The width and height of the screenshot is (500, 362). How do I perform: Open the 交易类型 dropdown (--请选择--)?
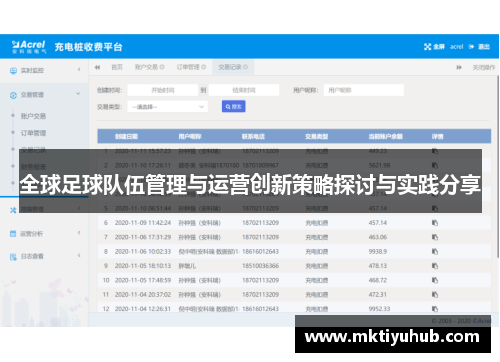[168, 107]
